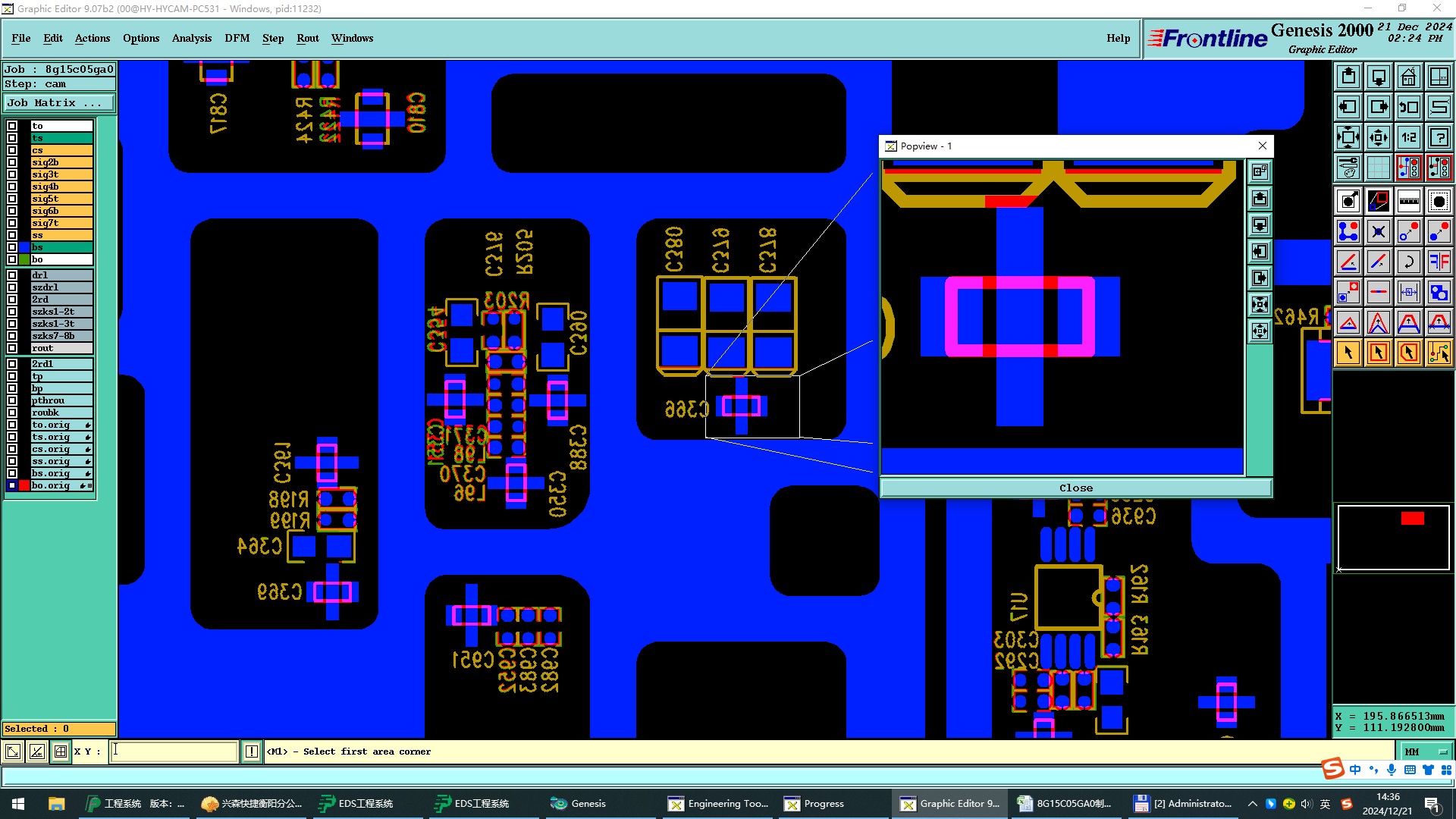Select the net selection arrow tool
The width and height of the screenshot is (1456, 819).
coord(1439,353)
